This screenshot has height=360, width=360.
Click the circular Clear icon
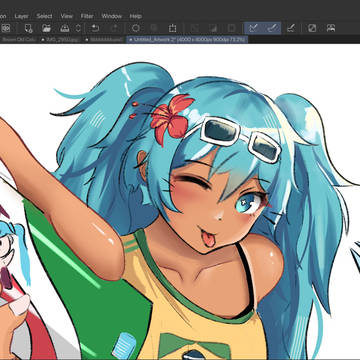pyautogui.click(x=136, y=28)
